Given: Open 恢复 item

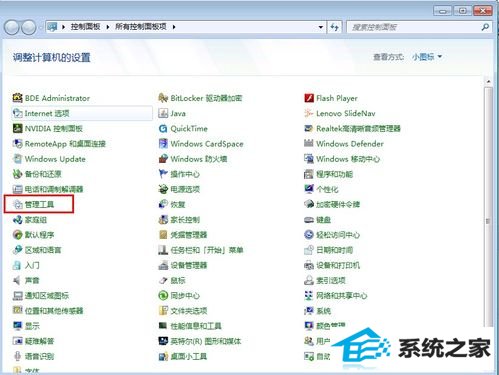Looking at the screenshot, I should [172, 204].
